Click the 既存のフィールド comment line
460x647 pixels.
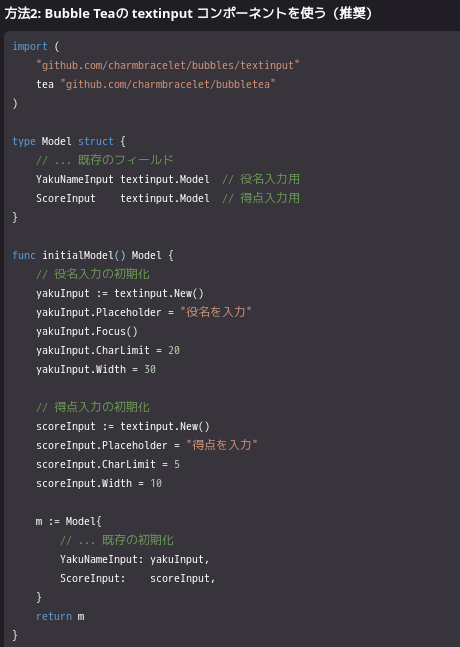tap(105, 160)
